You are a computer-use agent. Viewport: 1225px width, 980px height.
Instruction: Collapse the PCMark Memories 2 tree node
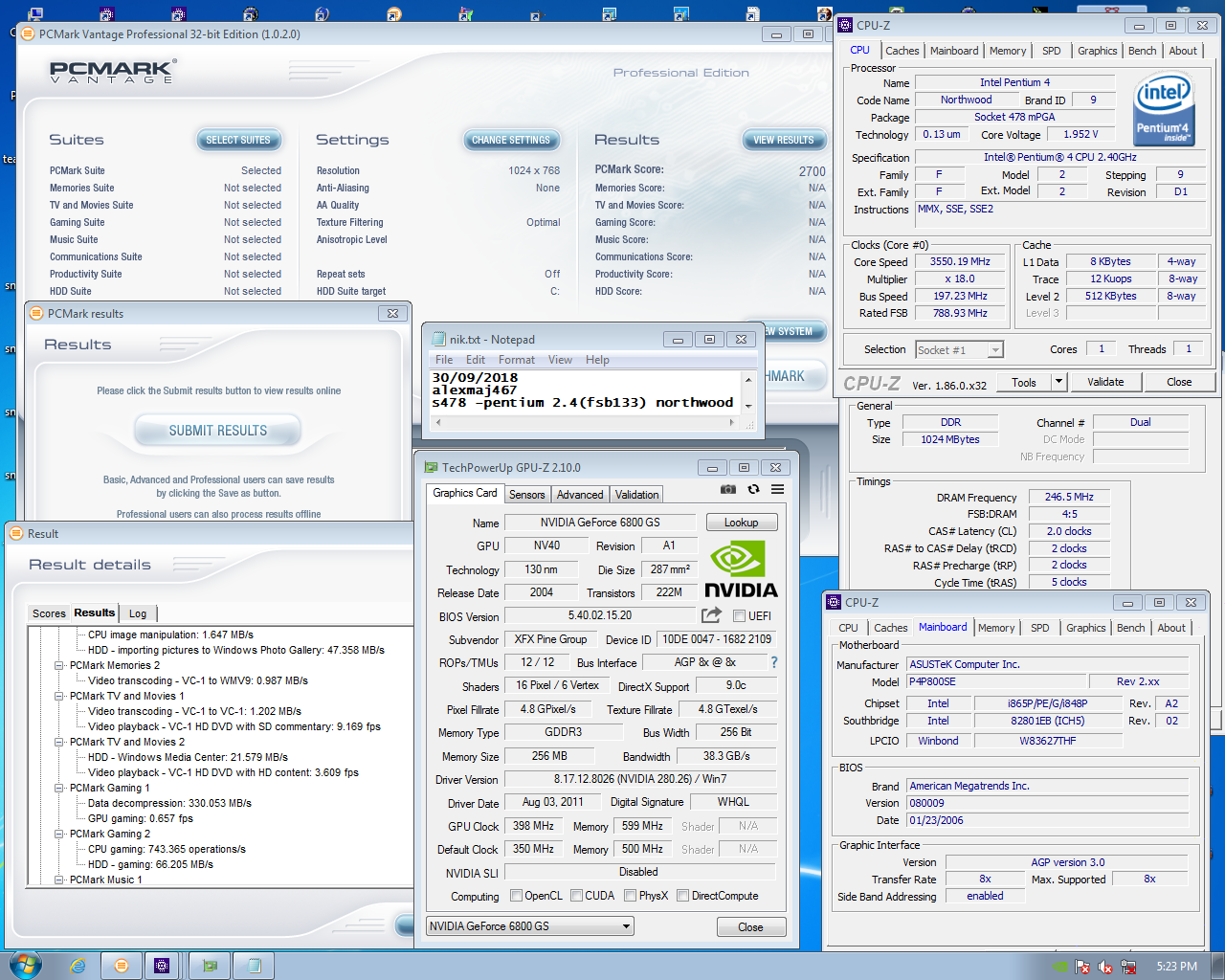click(x=59, y=665)
